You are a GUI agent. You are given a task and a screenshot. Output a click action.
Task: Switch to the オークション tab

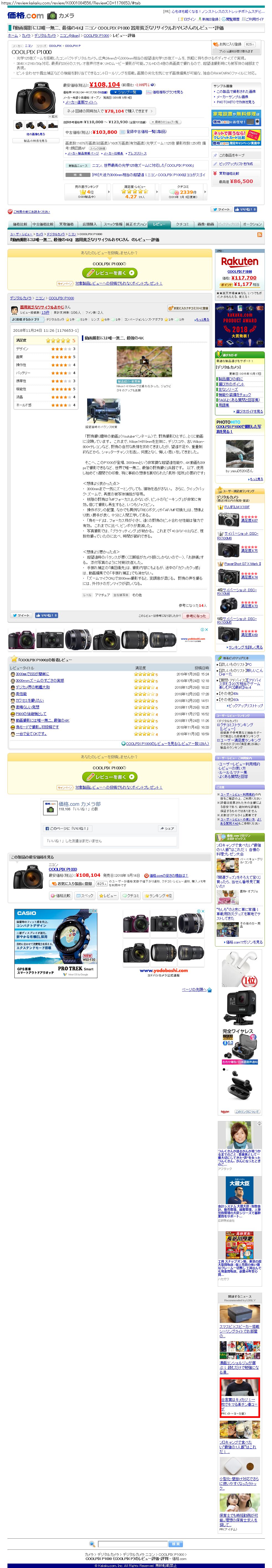(252, 224)
